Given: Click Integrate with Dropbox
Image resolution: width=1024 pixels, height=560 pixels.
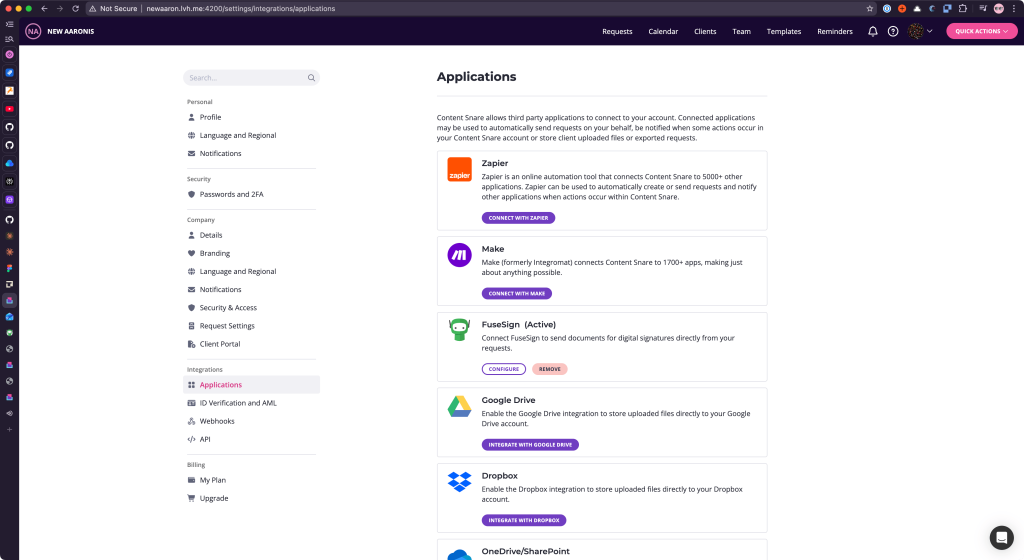Looking at the screenshot, I should 524,521.
